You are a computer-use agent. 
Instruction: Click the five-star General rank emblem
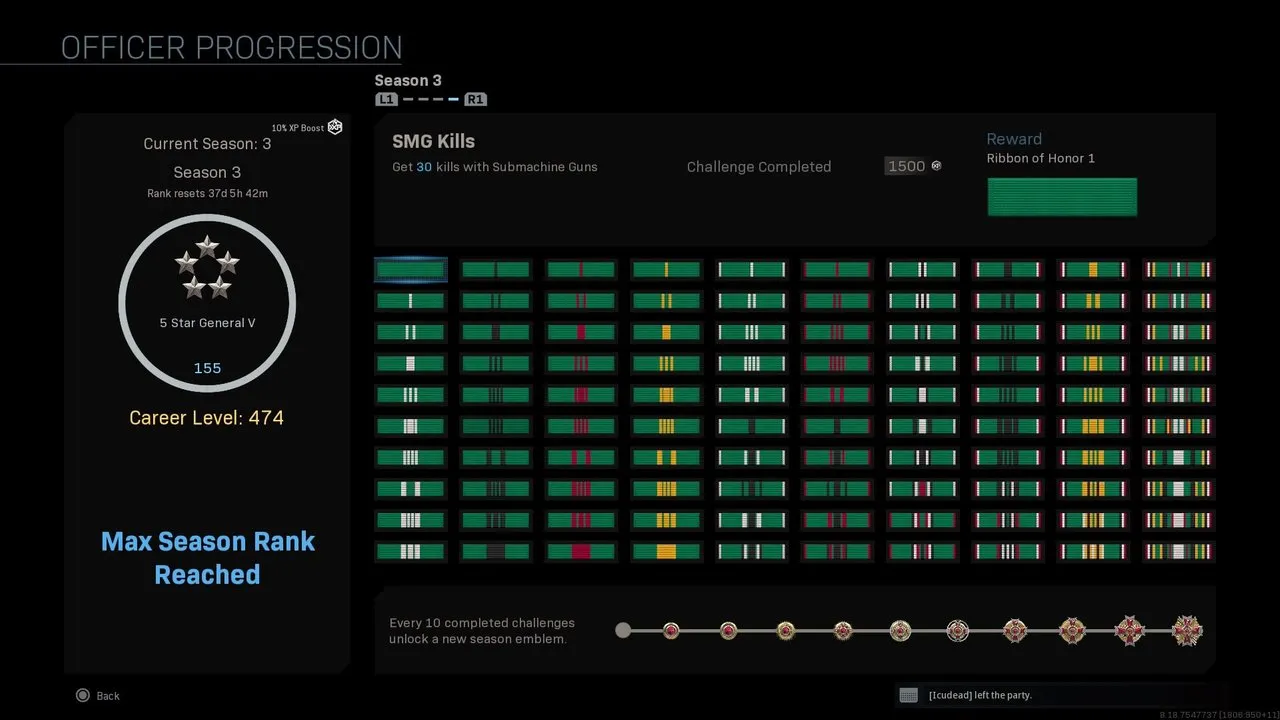pyautogui.click(x=207, y=268)
